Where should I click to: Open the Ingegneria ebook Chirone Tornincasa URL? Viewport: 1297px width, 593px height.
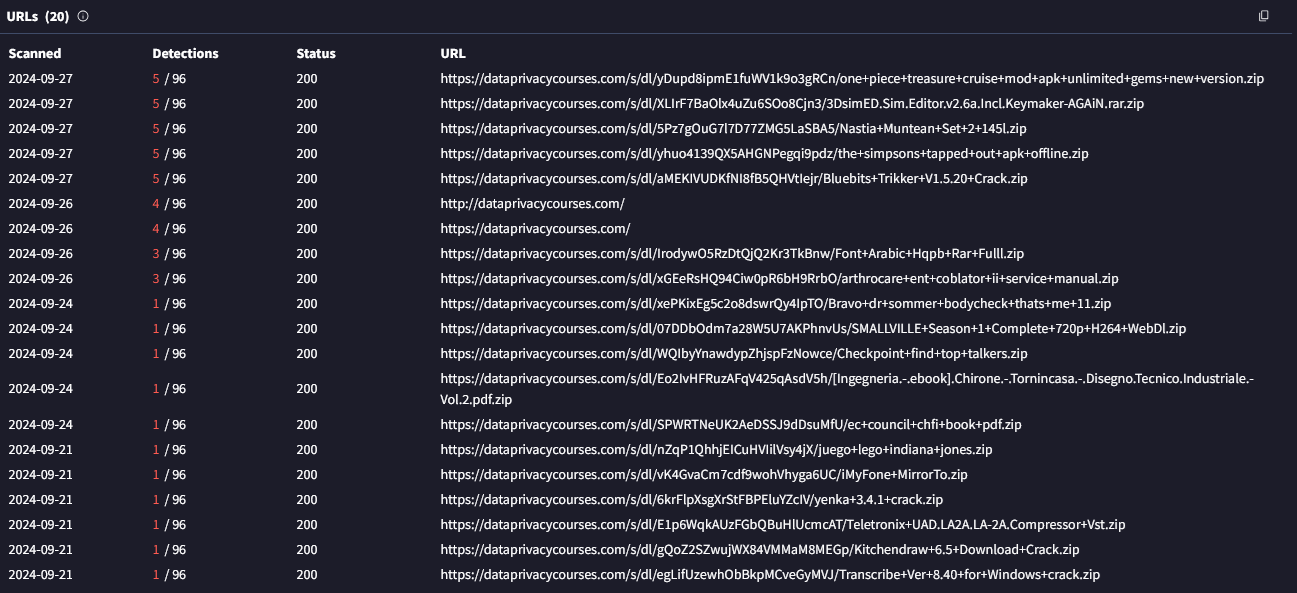[x=846, y=379]
